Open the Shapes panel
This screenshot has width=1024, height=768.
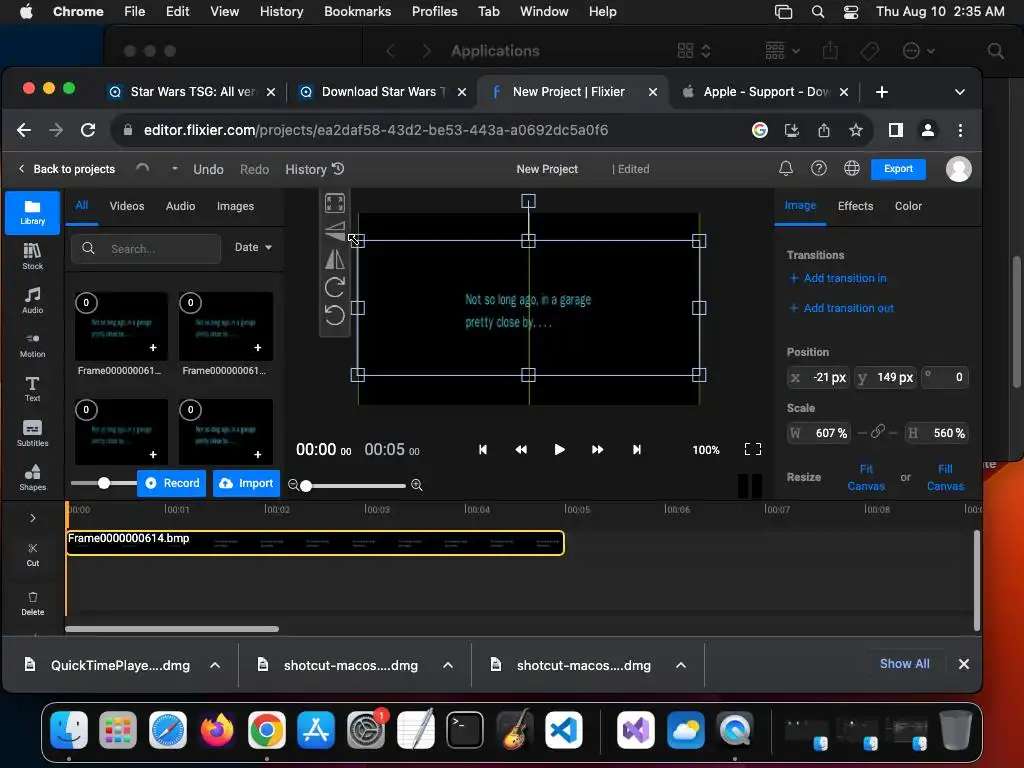pos(32,477)
